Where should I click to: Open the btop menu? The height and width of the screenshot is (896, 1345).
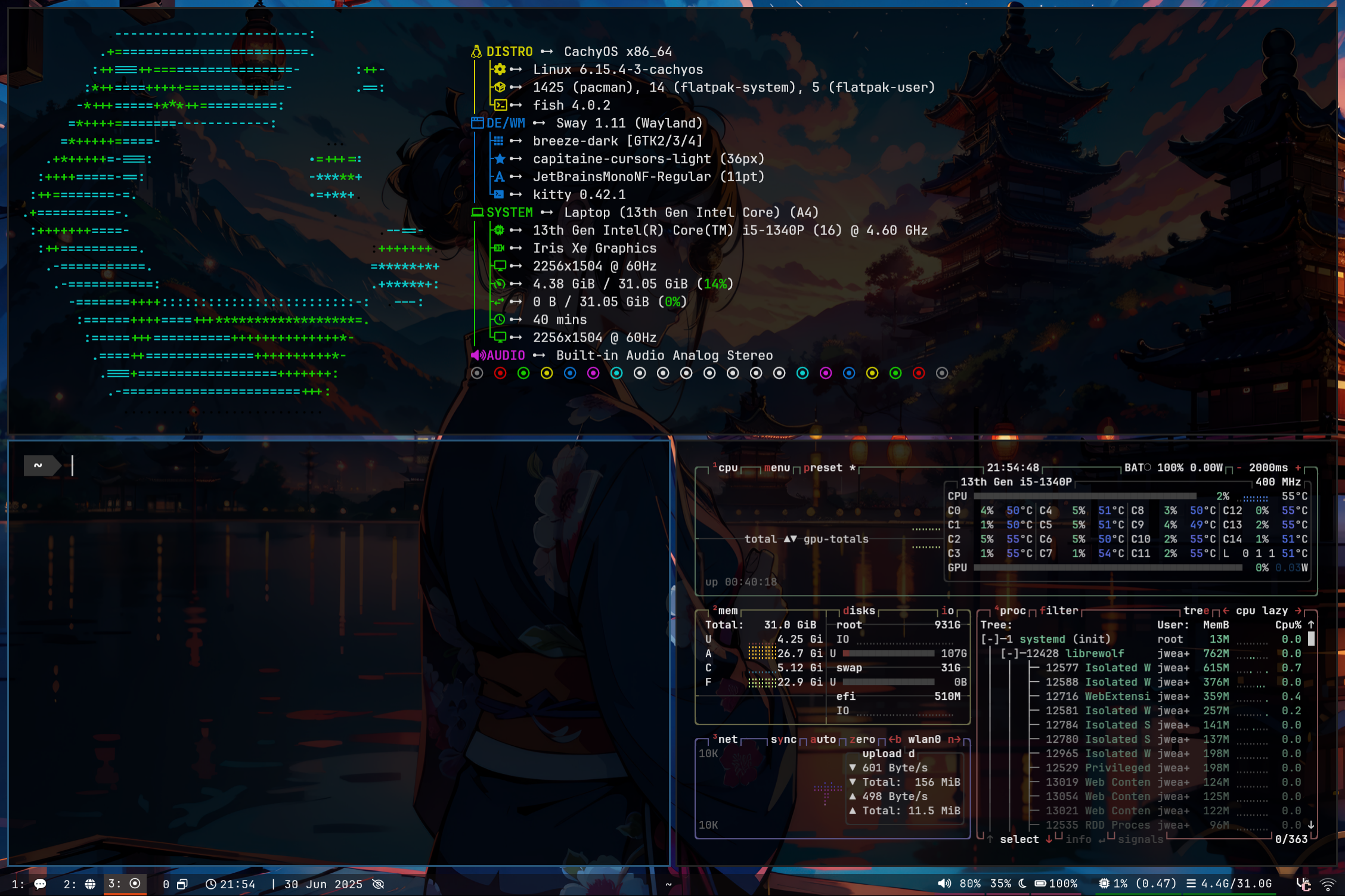[777, 468]
